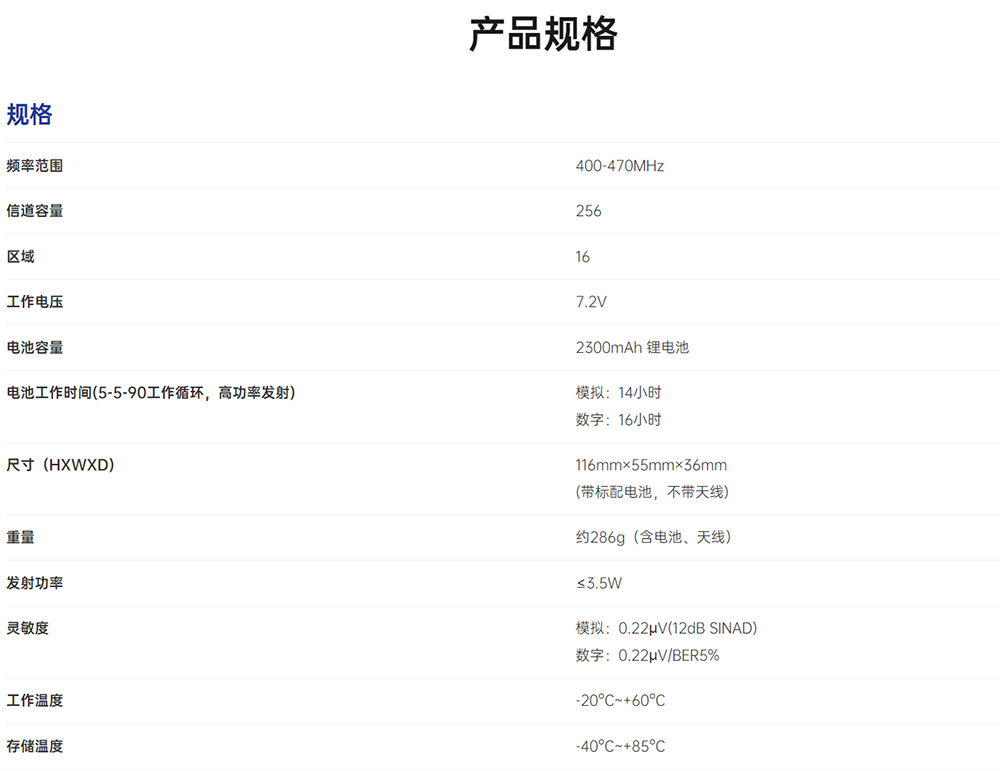The height and width of the screenshot is (771, 1000).
Task: Select the 区域 row label
Action: tap(20, 257)
